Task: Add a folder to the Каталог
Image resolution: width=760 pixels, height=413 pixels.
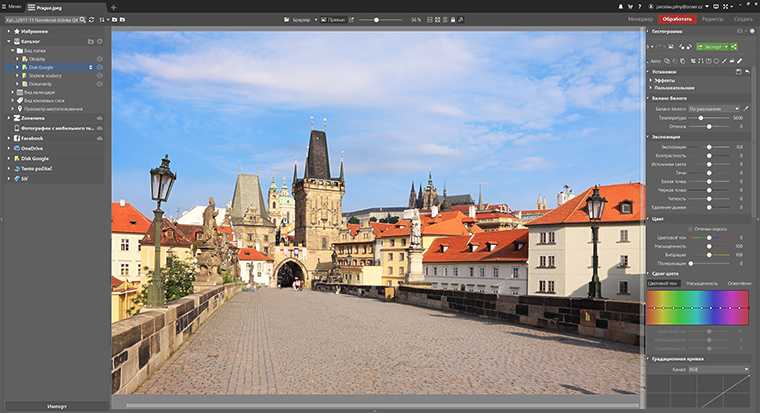Action: pyautogui.click(x=91, y=42)
